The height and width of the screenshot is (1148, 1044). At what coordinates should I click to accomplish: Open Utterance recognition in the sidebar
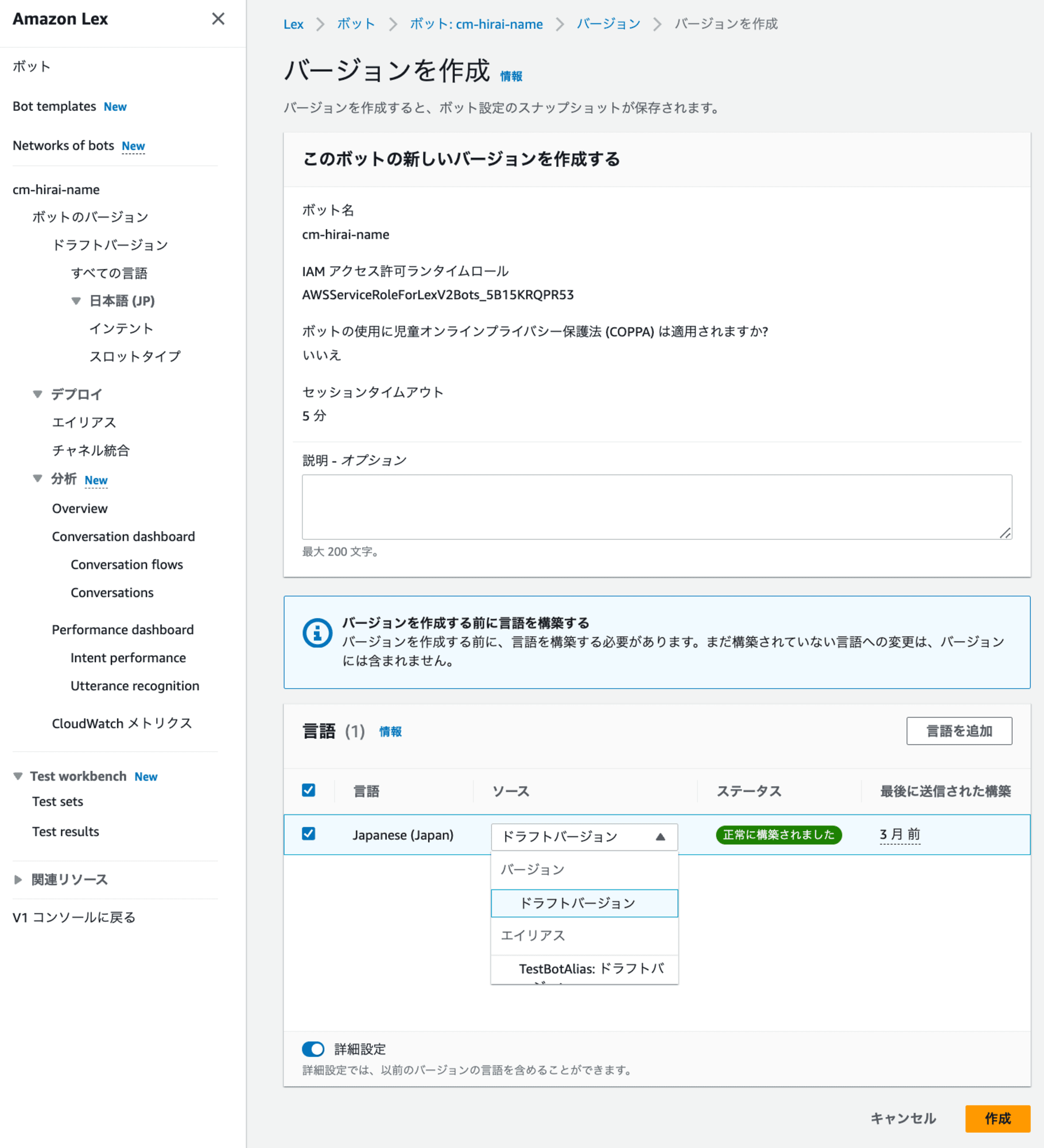click(x=135, y=686)
